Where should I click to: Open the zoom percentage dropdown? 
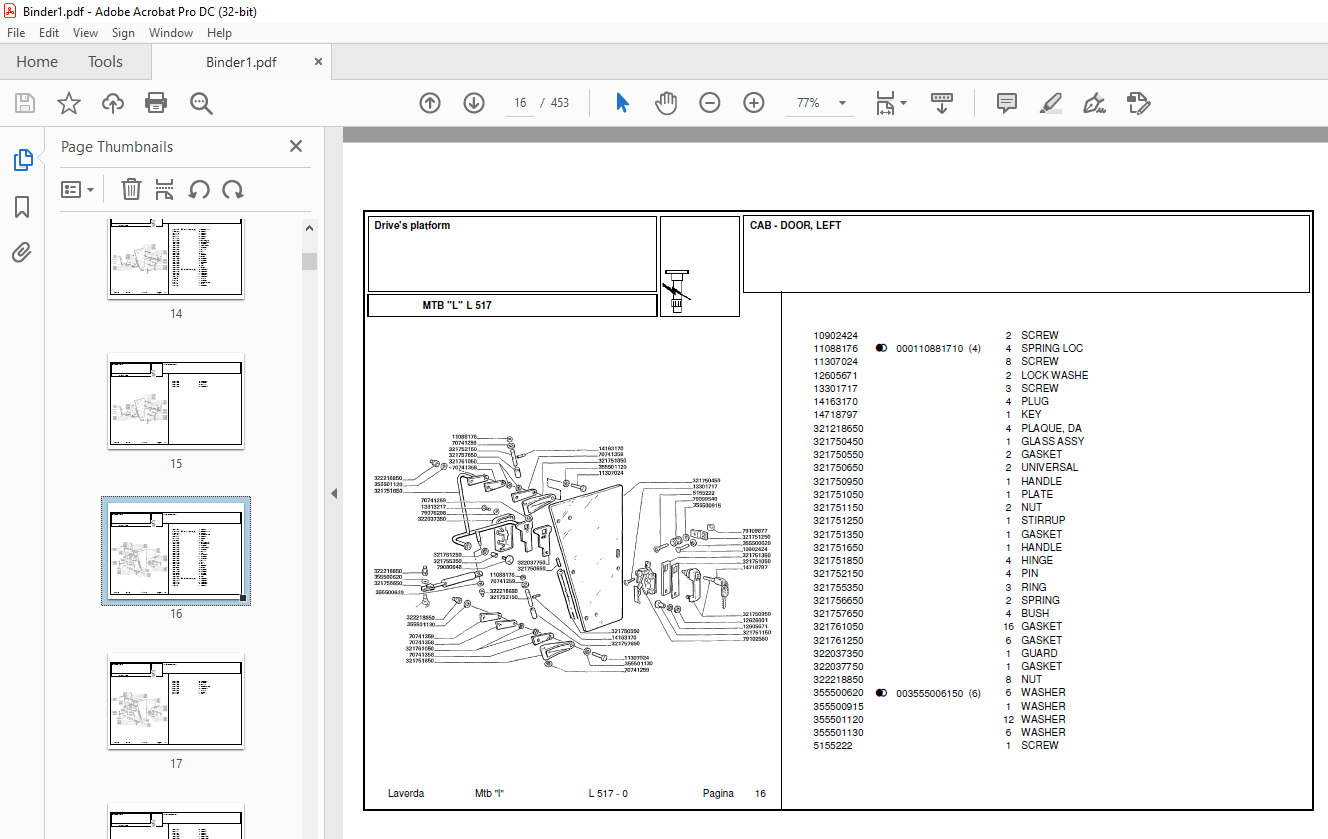point(842,103)
